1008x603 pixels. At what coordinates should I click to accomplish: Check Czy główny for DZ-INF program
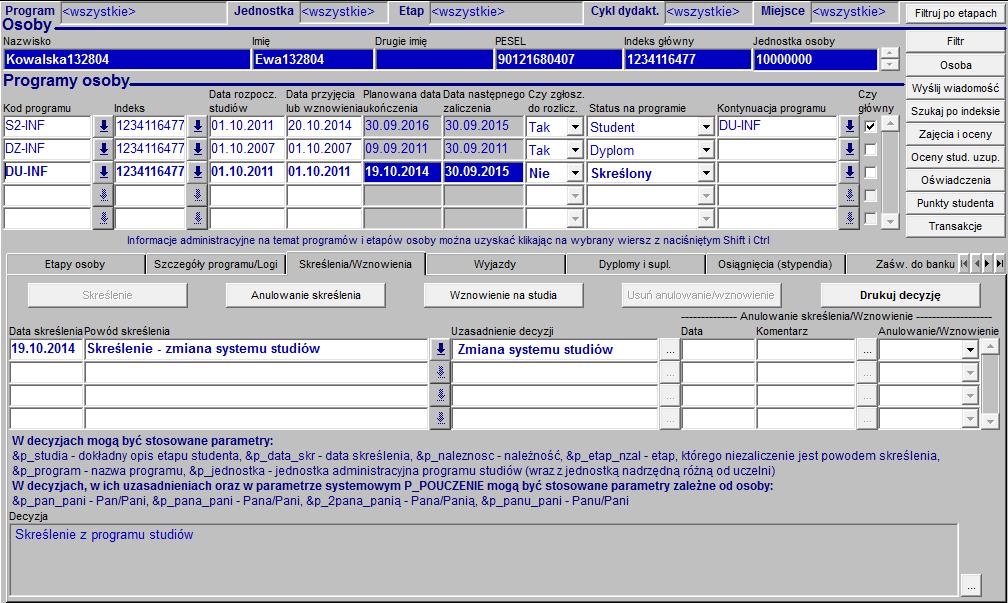tap(870, 150)
